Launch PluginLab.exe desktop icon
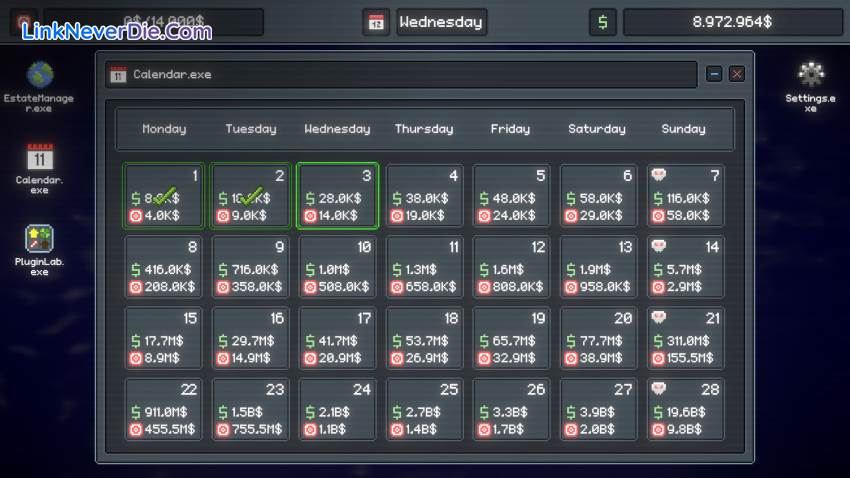Image resolution: width=850 pixels, height=478 pixels. (x=40, y=239)
